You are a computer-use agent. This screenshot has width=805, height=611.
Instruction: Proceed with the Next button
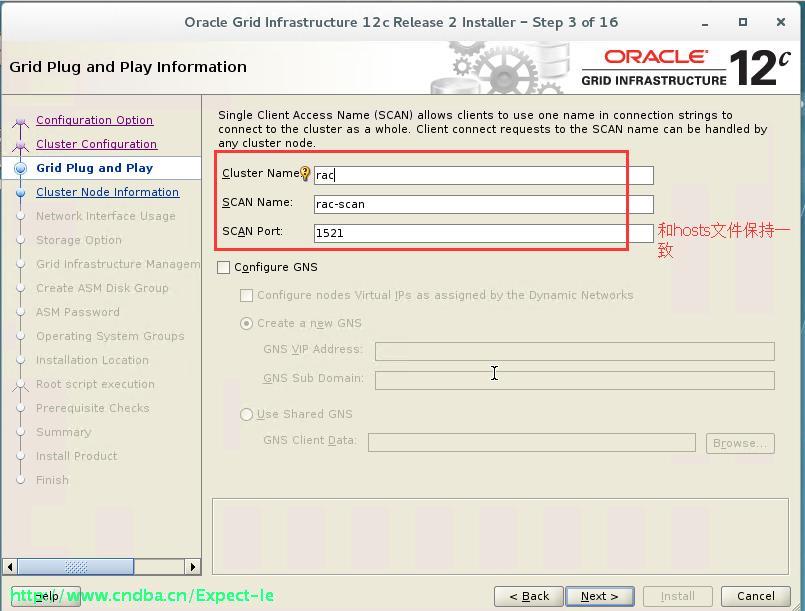pos(600,596)
